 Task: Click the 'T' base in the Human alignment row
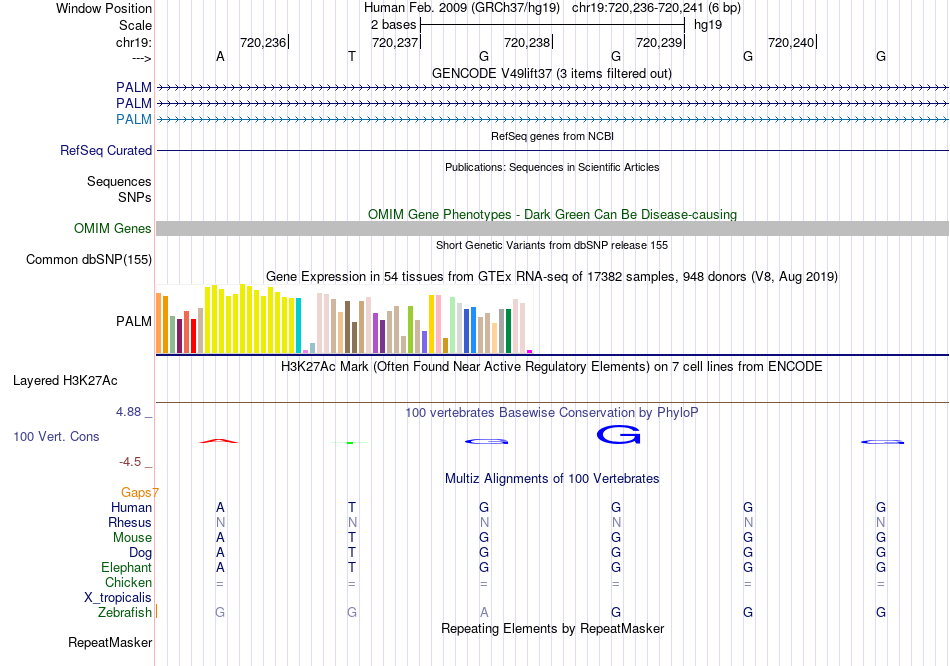352,507
